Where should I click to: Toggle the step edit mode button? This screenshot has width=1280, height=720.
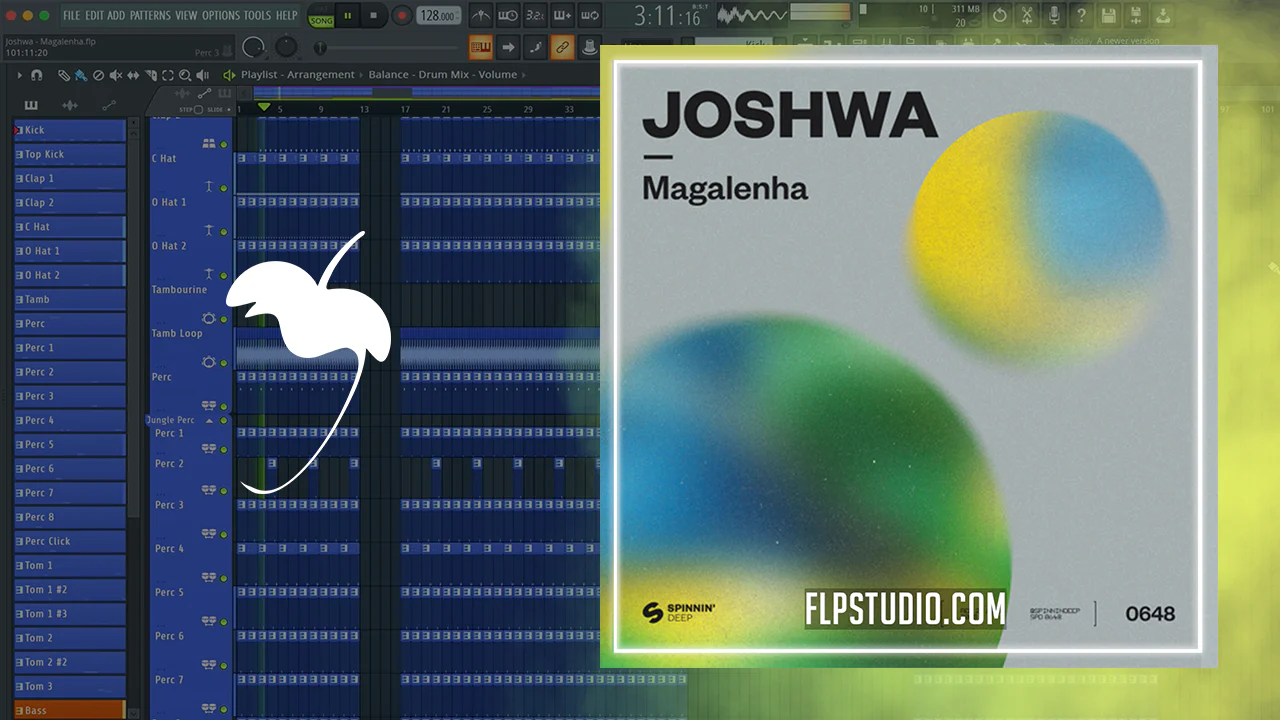coord(535,47)
